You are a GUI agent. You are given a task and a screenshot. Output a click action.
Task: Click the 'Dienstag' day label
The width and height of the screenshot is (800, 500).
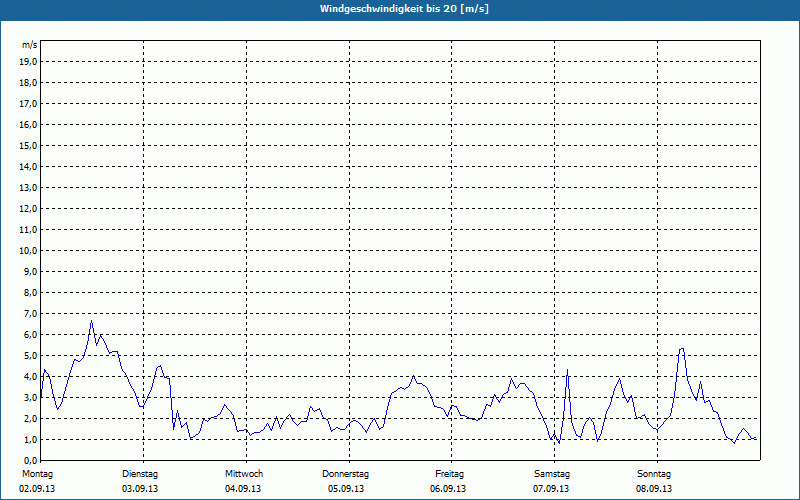tap(140, 474)
